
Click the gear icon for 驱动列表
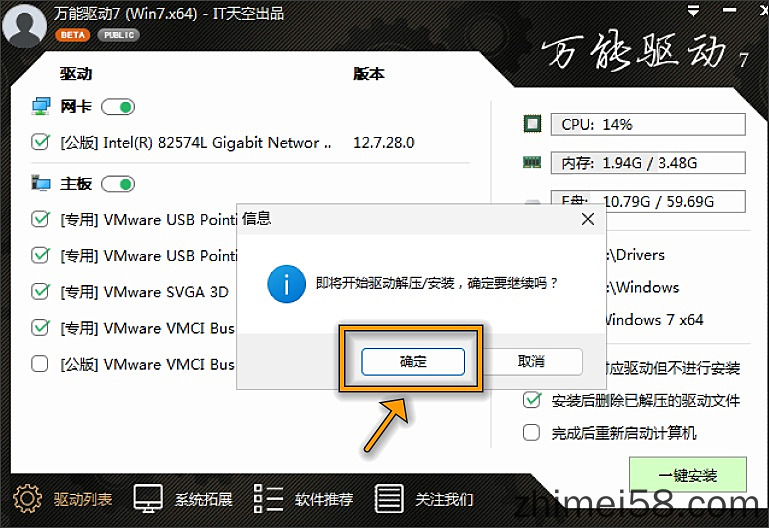pos(27,499)
